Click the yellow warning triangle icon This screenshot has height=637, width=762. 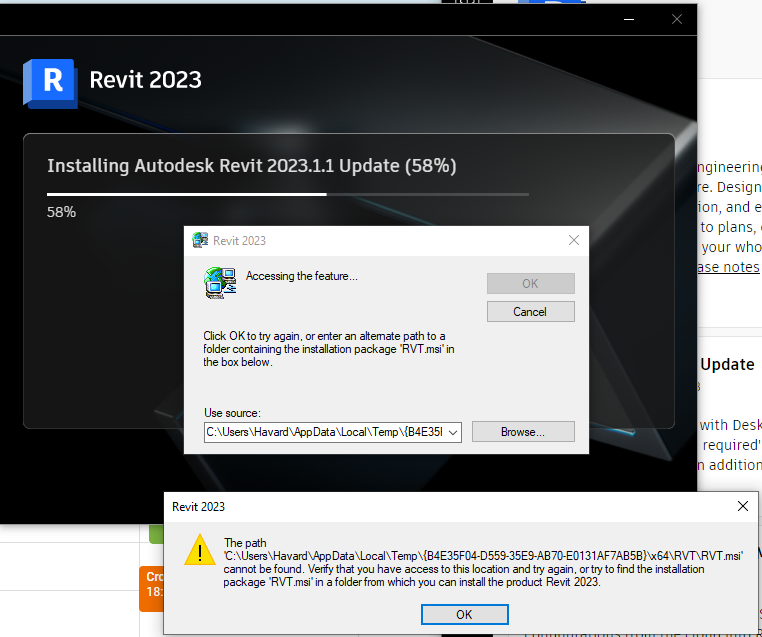200,550
